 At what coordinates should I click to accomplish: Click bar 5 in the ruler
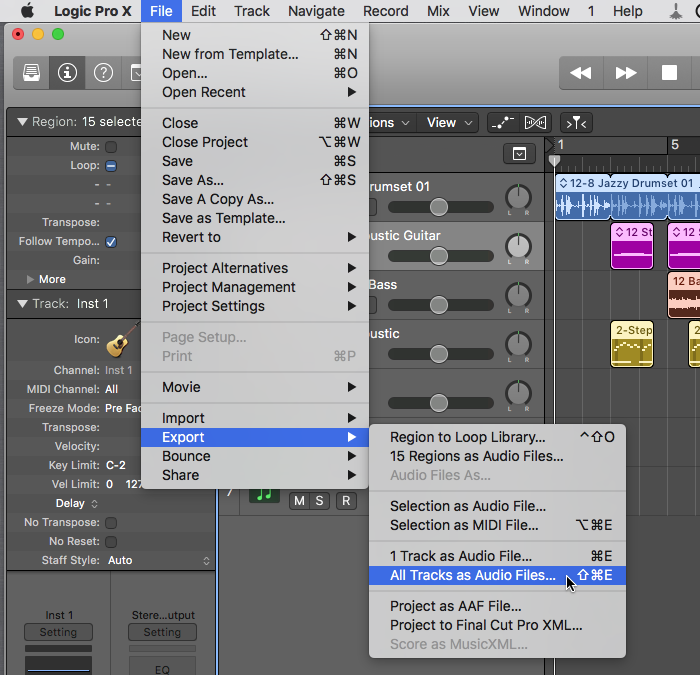coord(675,145)
